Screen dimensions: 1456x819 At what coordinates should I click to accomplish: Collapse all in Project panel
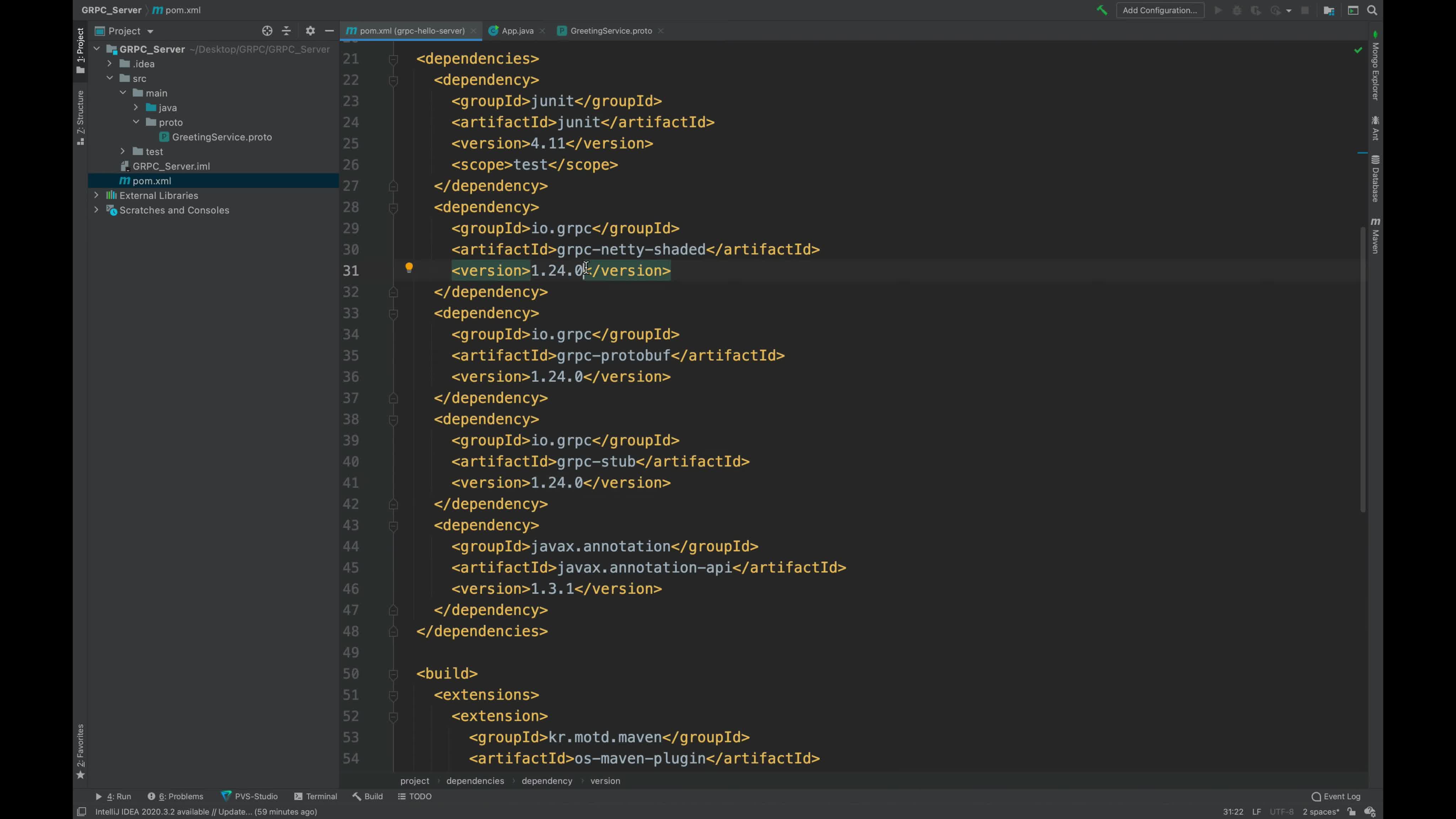coord(287,31)
